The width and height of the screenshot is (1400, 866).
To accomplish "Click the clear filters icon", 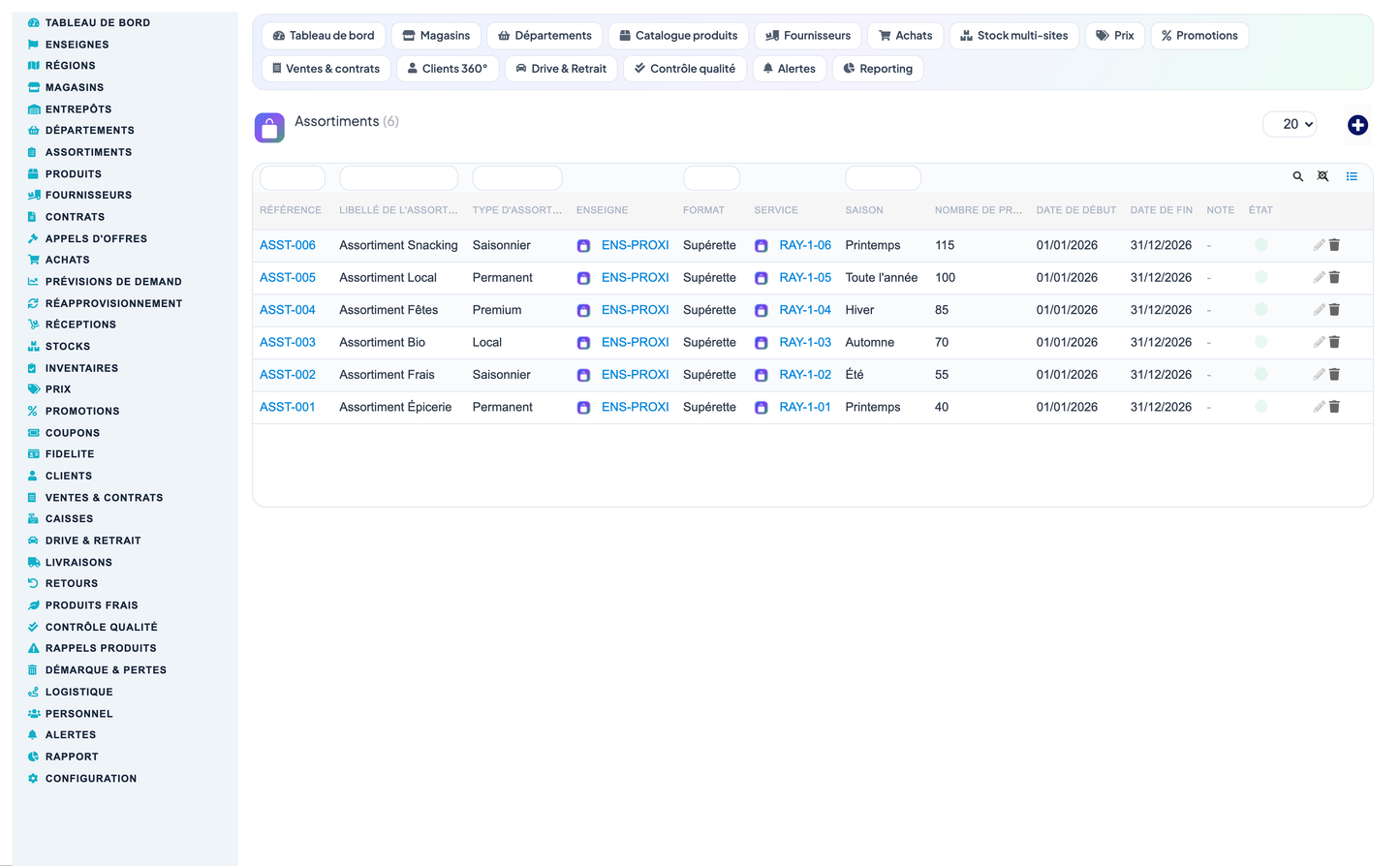I will point(1322,176).
